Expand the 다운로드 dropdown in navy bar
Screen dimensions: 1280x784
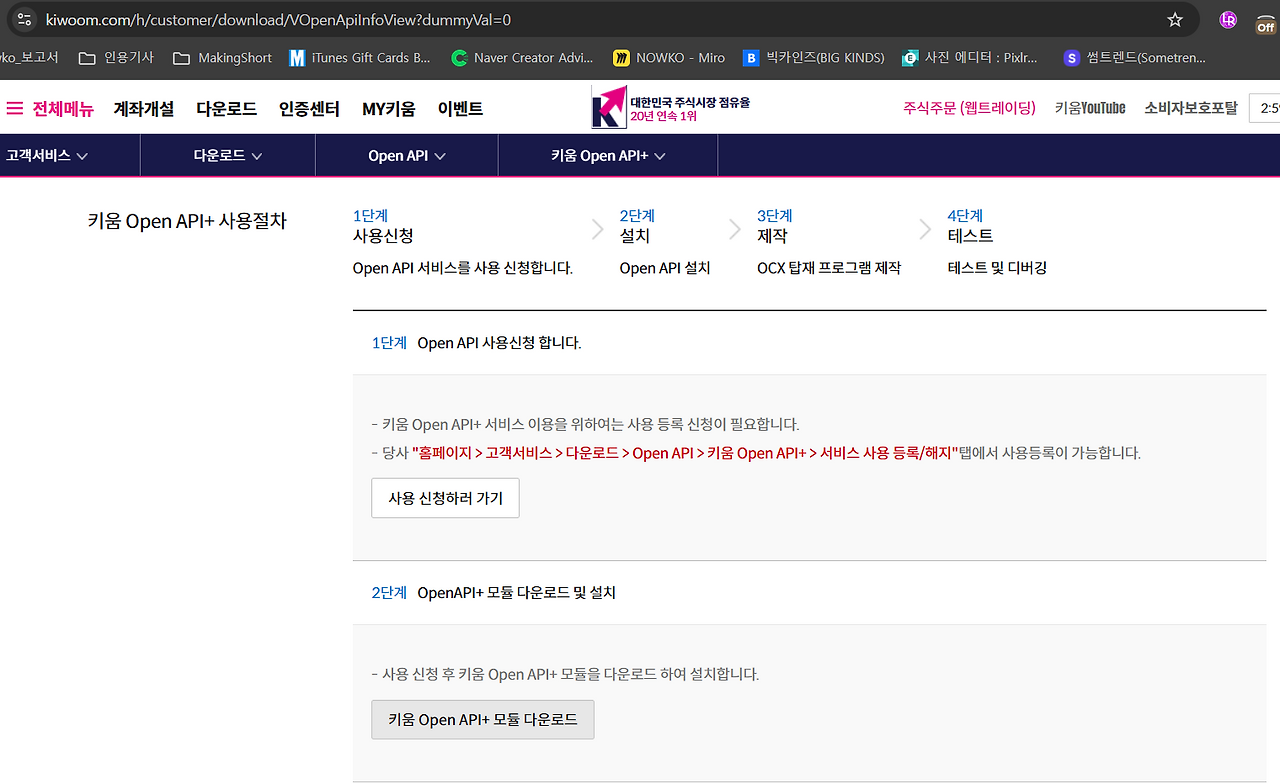coord(228,155)
